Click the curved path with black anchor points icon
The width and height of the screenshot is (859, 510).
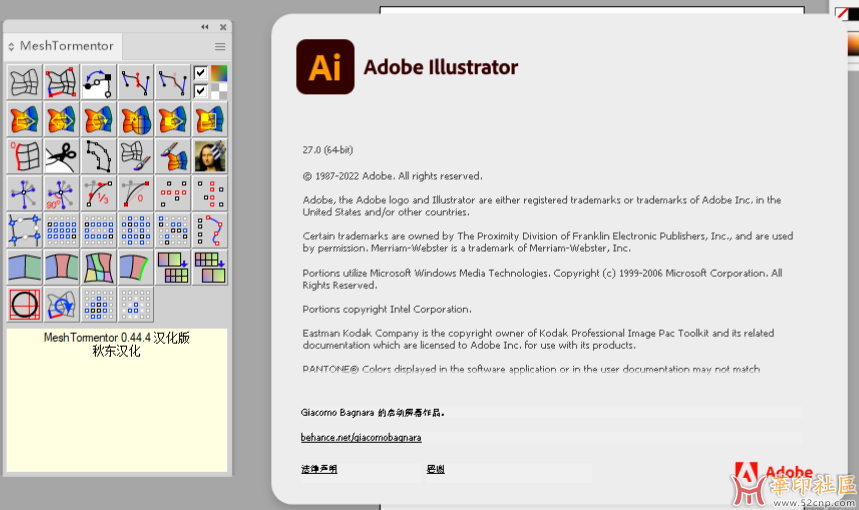pos(99,156)
